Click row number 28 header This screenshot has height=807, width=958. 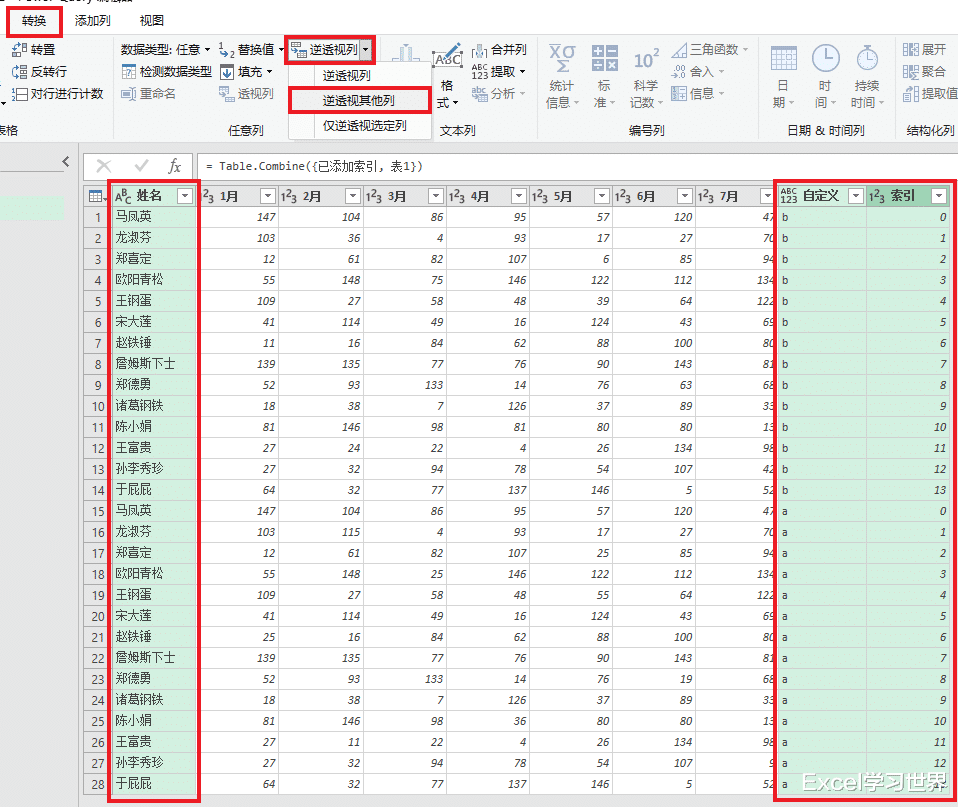[x=98, y=784]
